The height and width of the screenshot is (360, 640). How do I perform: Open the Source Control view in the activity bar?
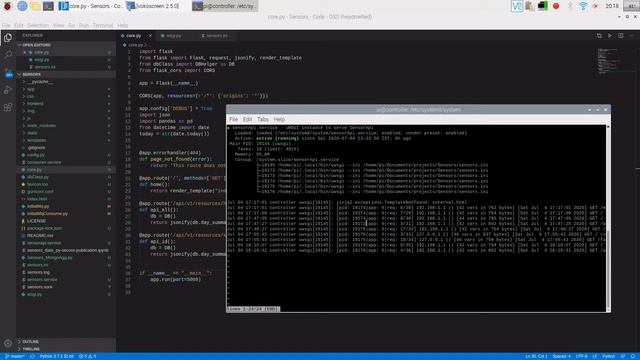tap(8, 73)
